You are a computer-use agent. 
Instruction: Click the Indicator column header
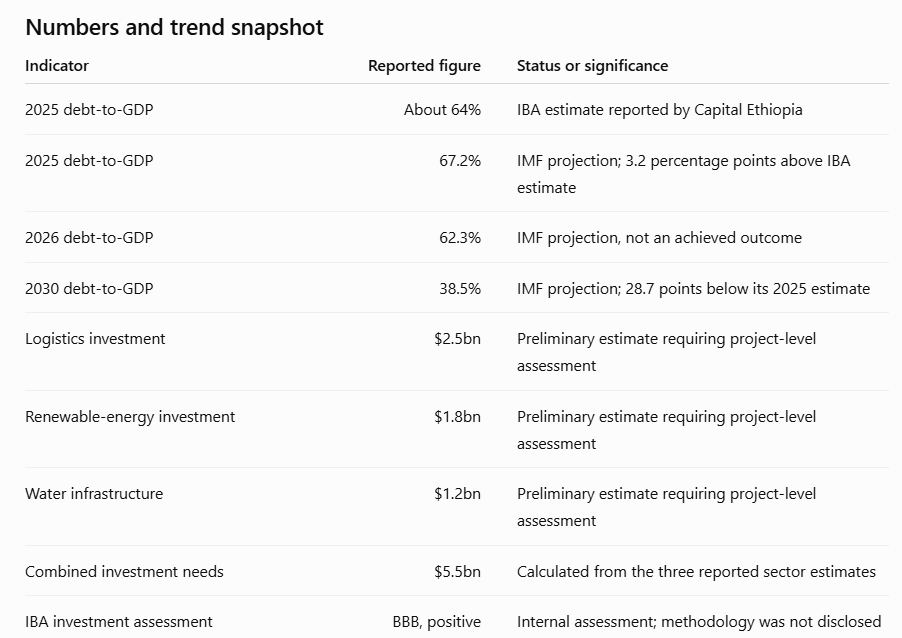point(57,66)
